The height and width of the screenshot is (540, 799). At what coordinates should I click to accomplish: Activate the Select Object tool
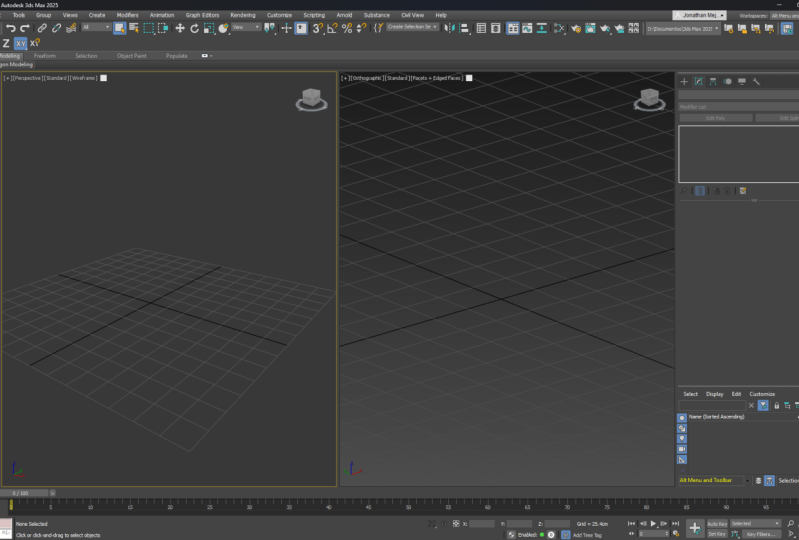tap(119, 29)
